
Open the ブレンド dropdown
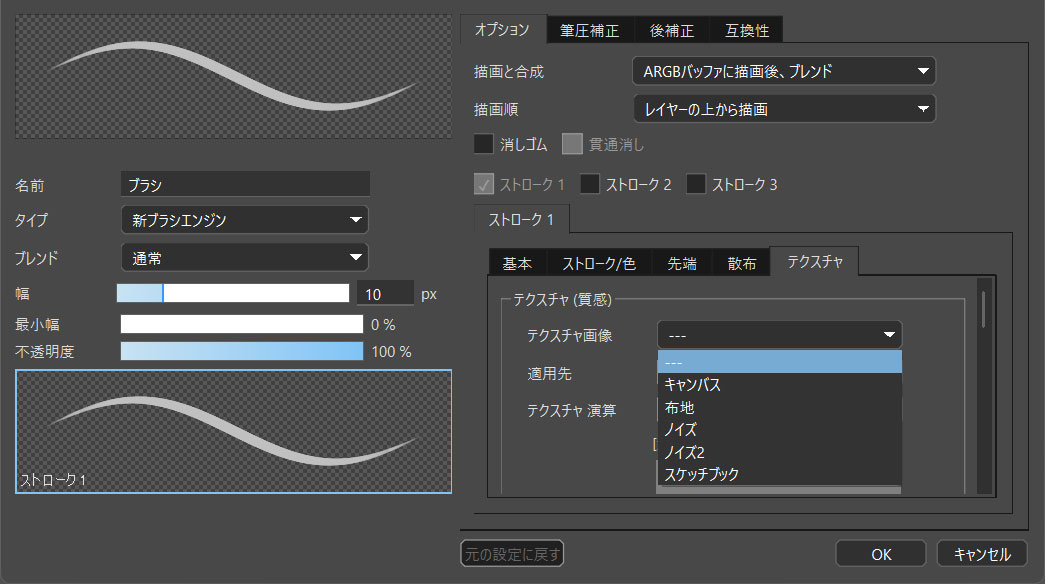tap(244, 257)
